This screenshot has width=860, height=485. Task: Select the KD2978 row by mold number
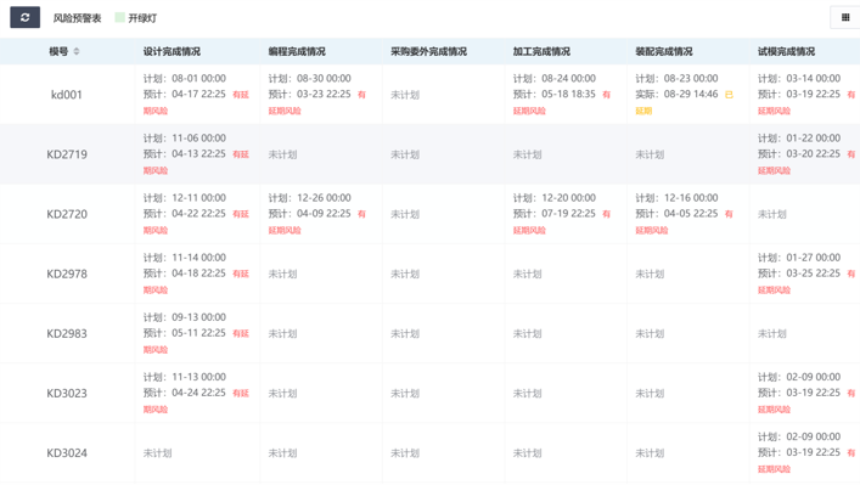pyautogui.click(x=67, y=274)
